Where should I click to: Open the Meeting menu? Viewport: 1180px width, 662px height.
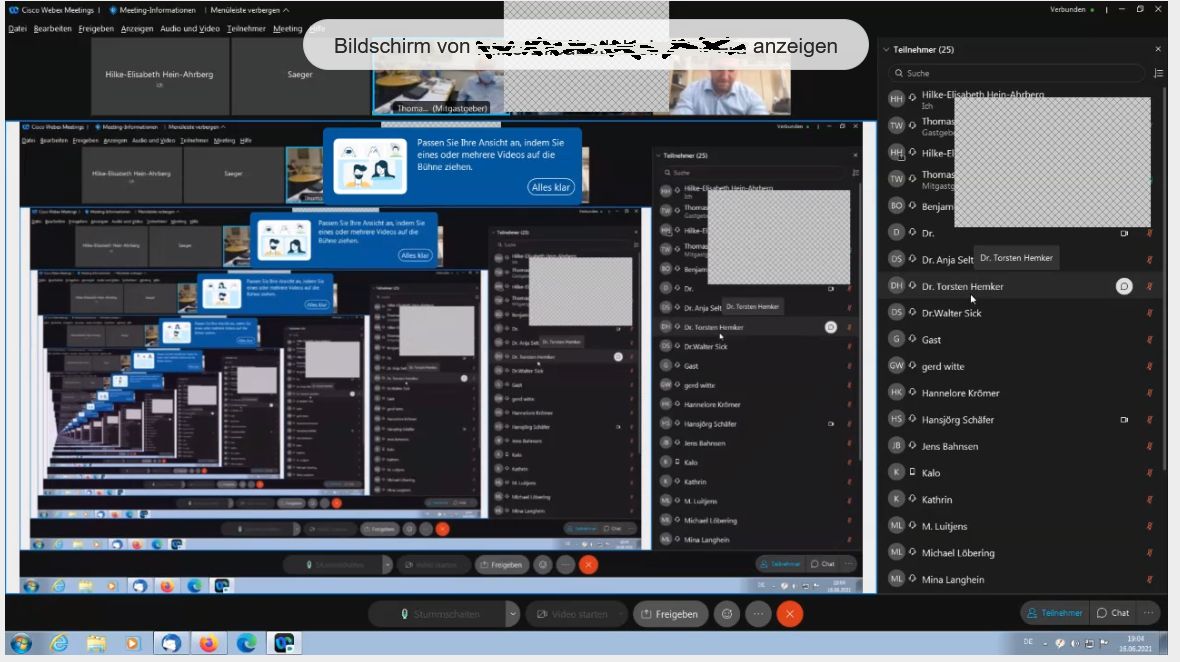pos(287,29)
